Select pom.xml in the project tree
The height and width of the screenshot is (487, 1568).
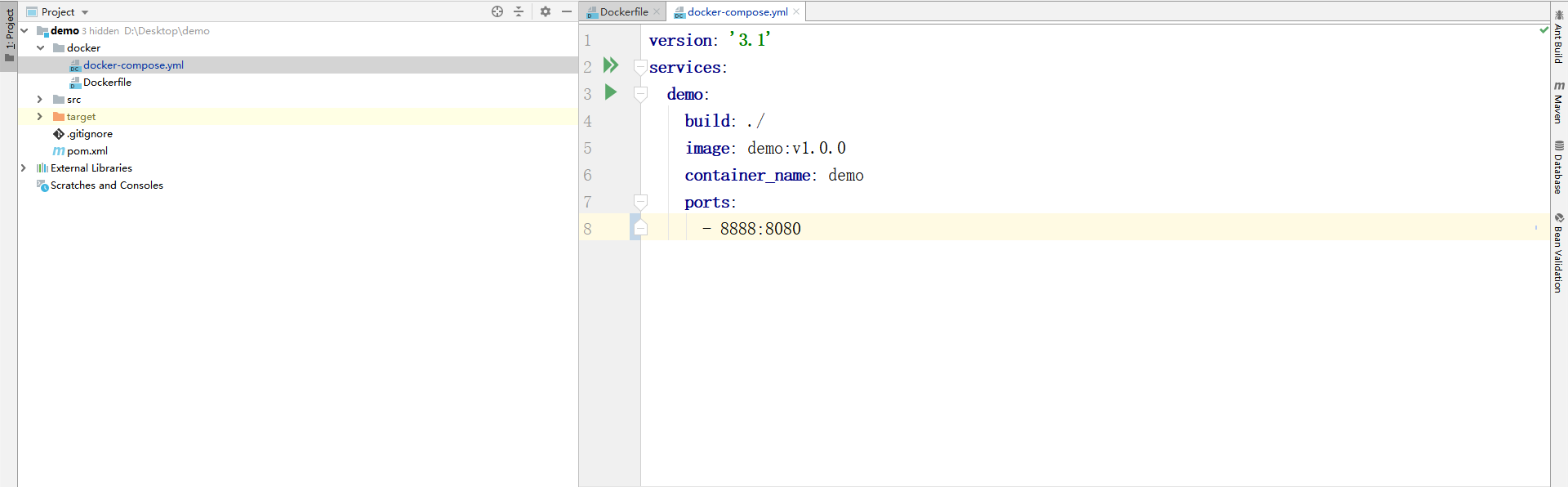(87, 151)
